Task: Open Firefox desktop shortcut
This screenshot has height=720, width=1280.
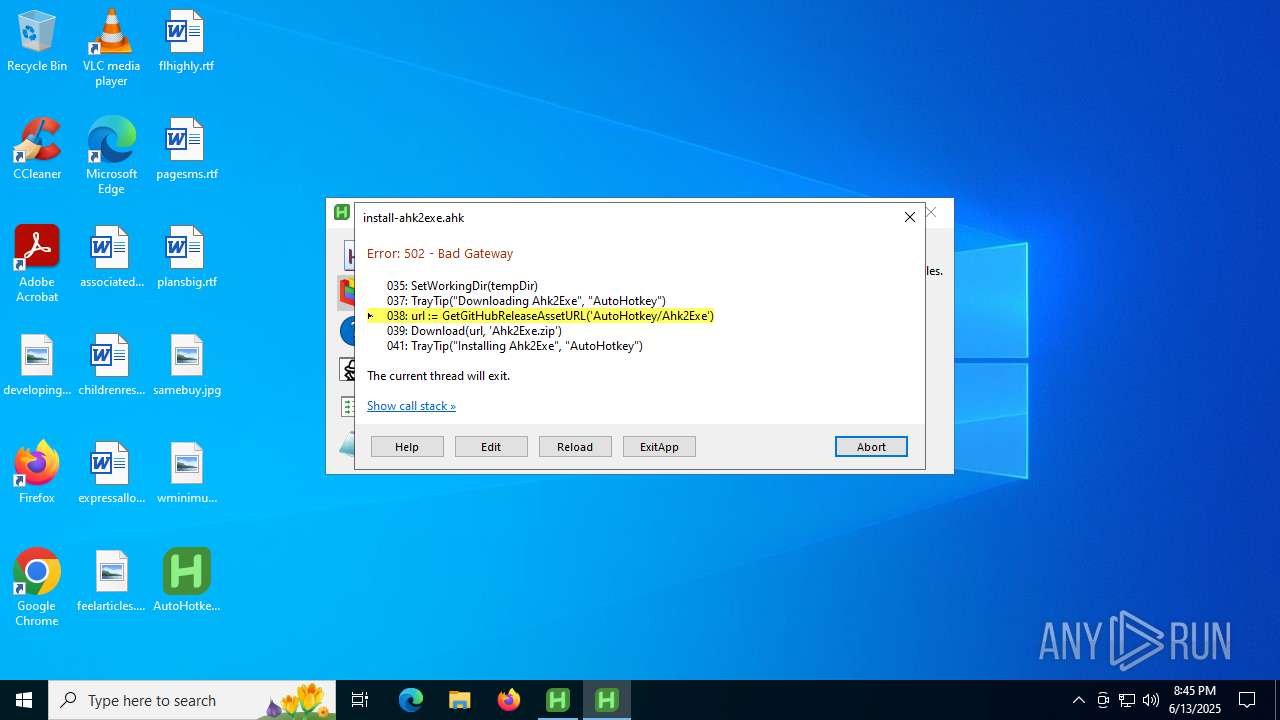Action: click(x=37, y=474)
